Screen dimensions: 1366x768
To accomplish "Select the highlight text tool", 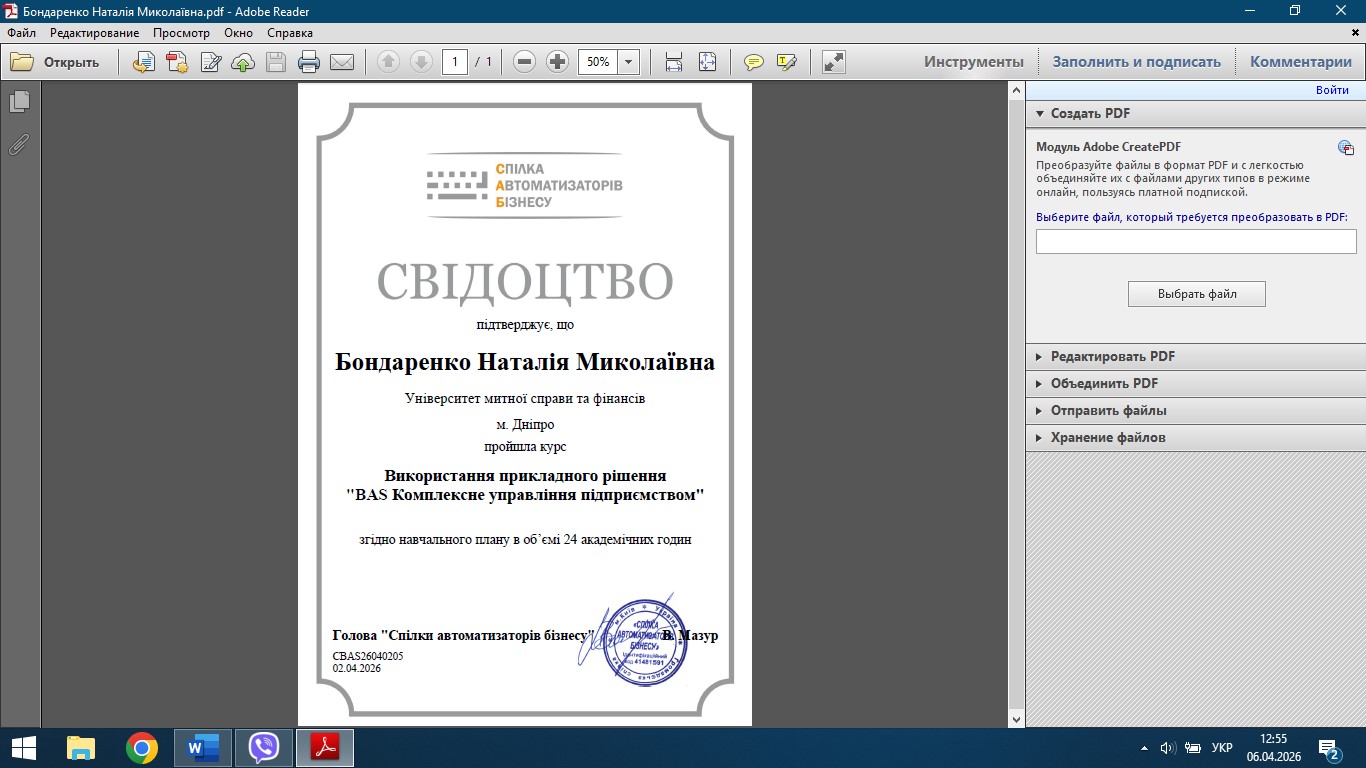I will tap(787, 62).
